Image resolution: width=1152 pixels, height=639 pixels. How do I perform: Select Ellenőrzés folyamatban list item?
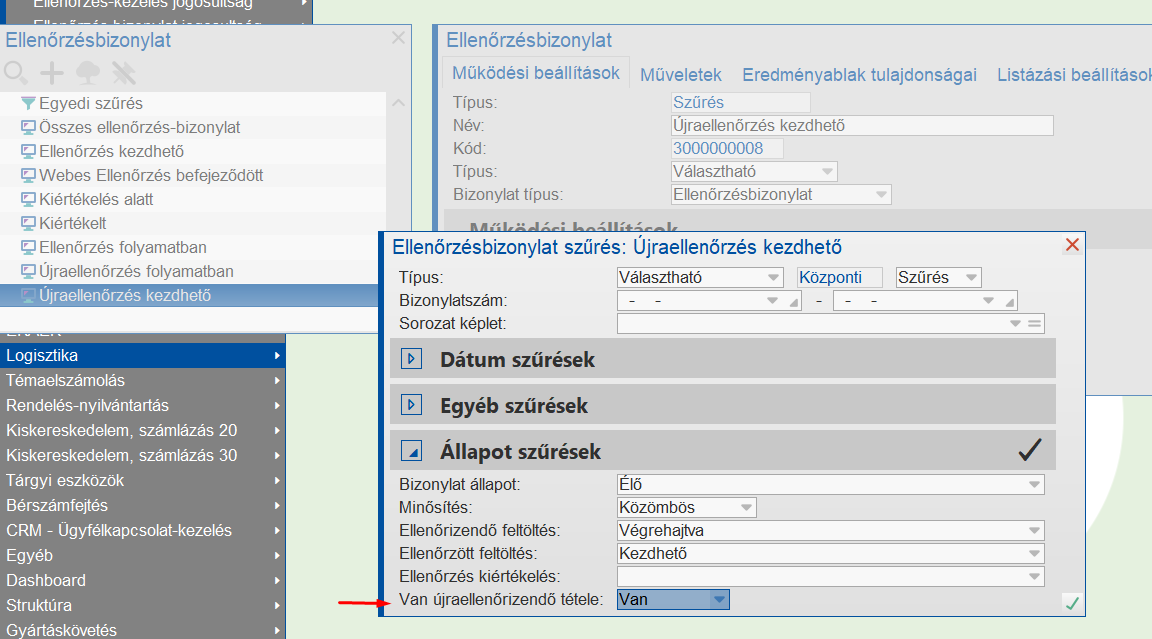tap(193, 248)
